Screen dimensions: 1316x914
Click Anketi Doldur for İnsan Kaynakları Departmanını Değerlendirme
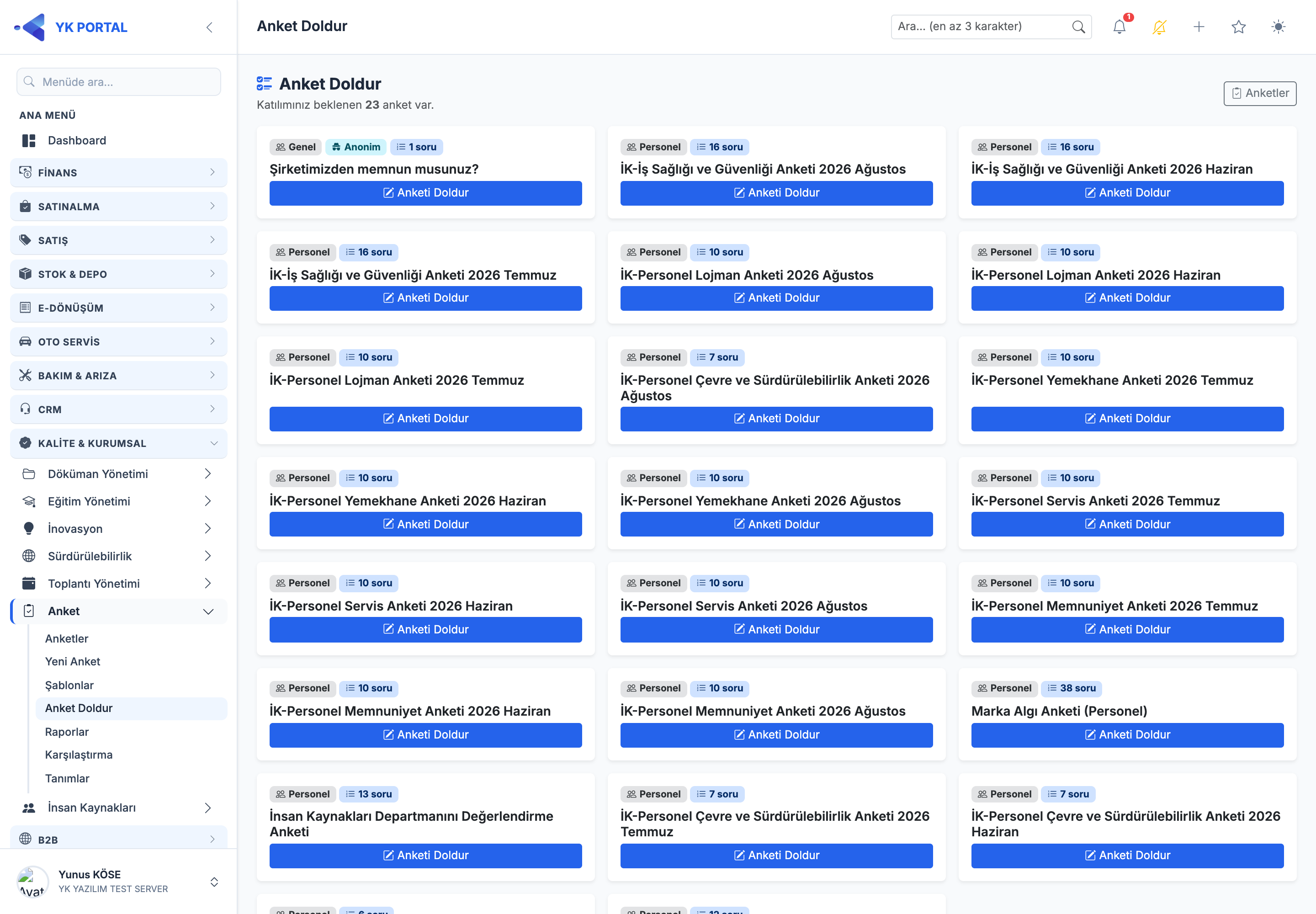pos(425,856)
